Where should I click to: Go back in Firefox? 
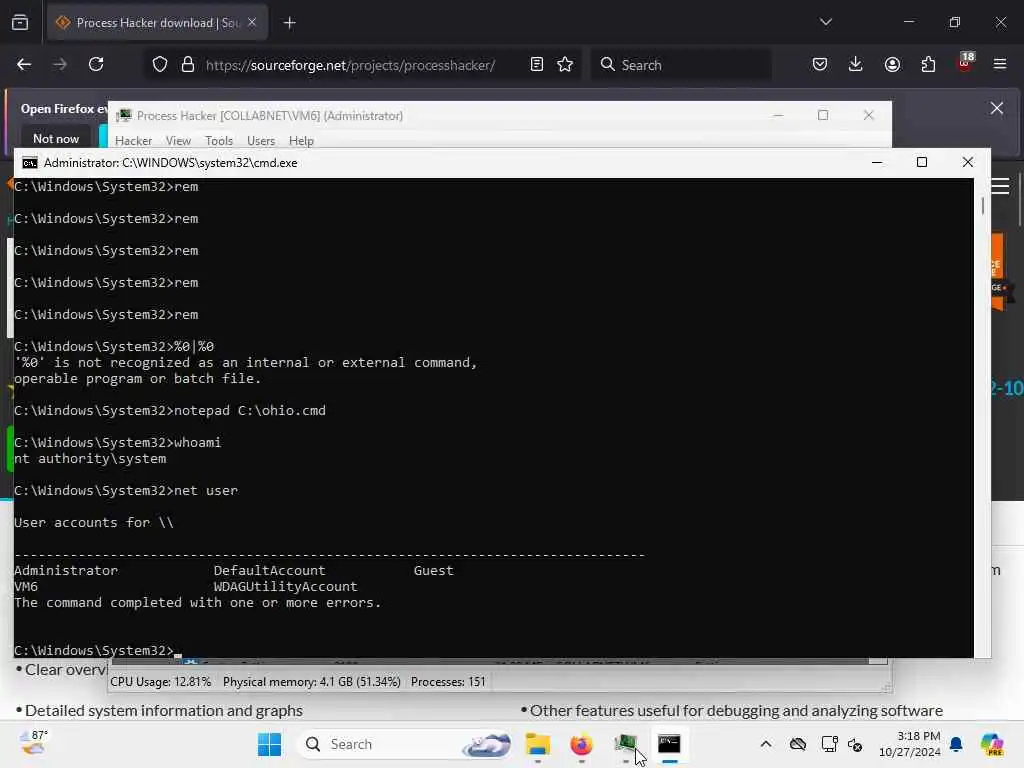24,64
